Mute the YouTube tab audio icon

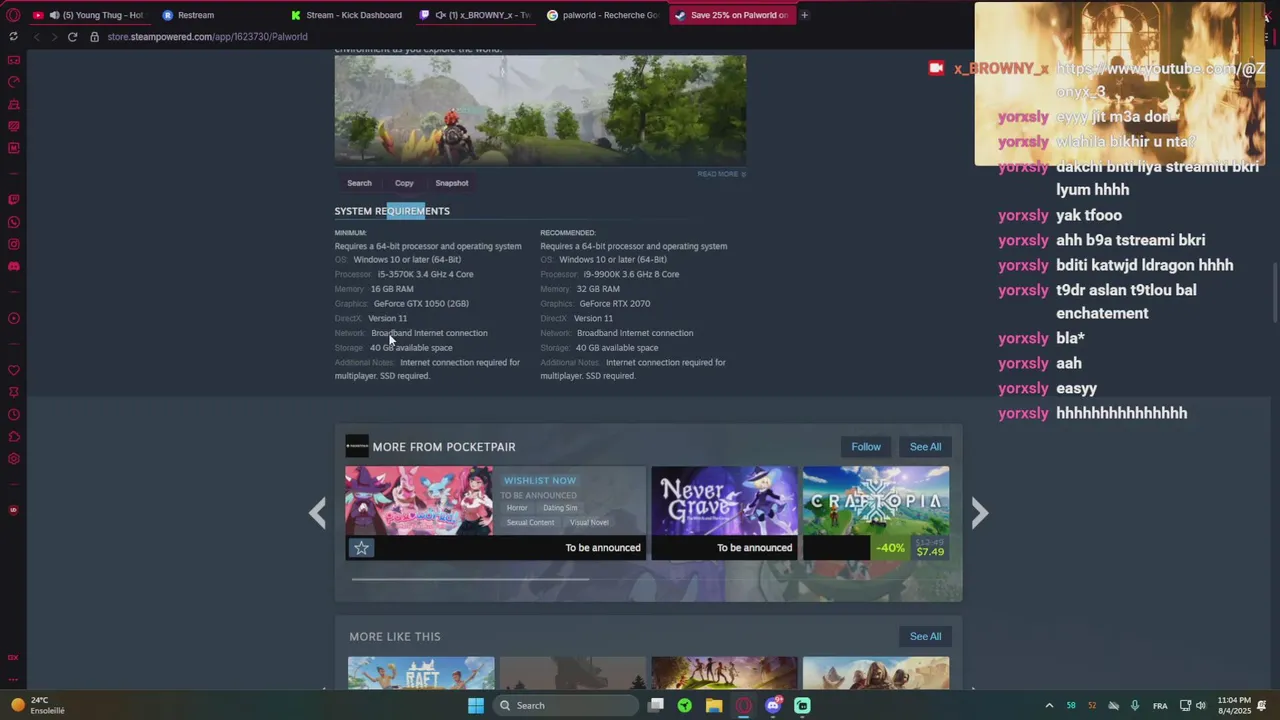54,15
